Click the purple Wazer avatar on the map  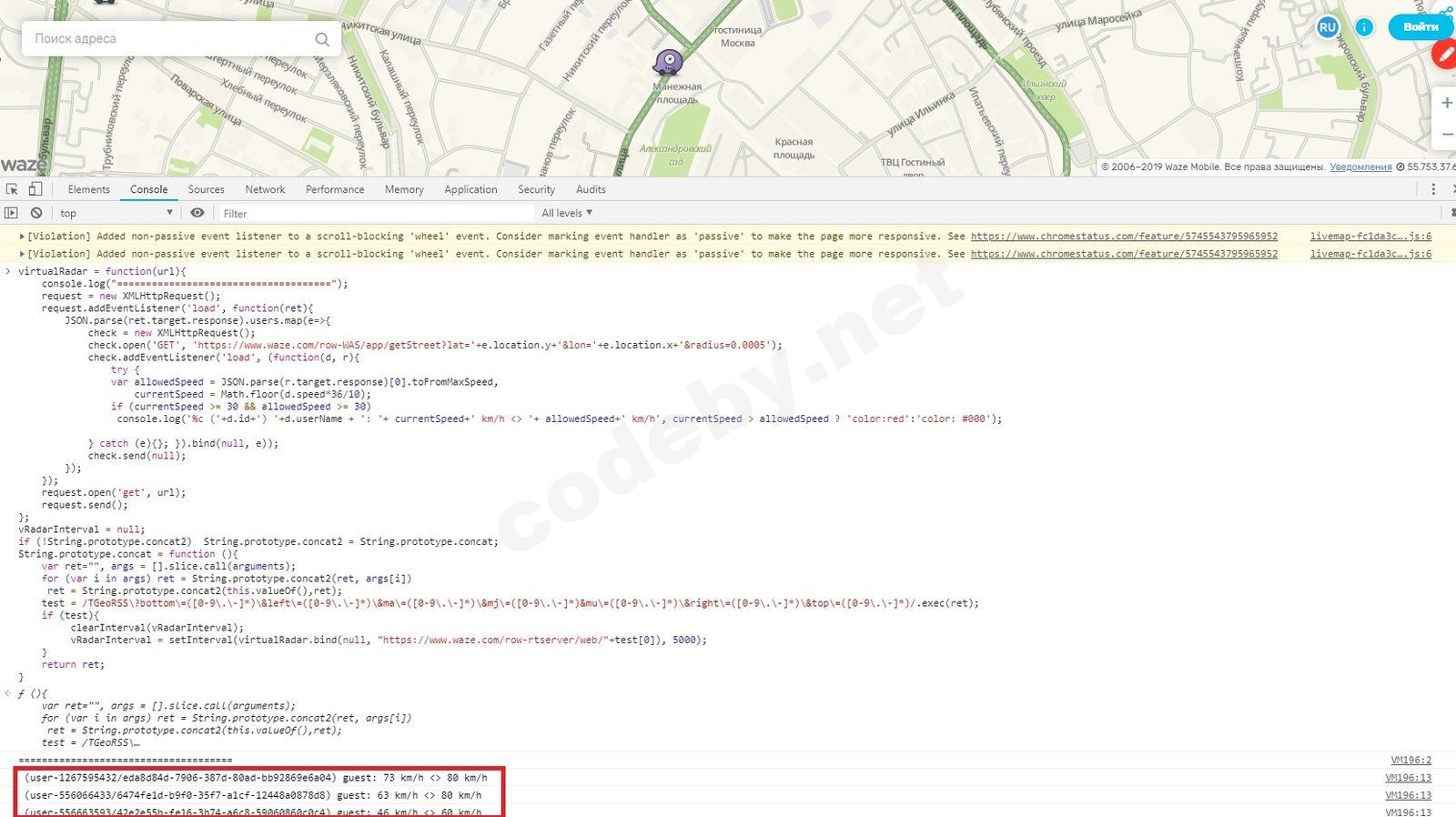click(x=668, y=63)
